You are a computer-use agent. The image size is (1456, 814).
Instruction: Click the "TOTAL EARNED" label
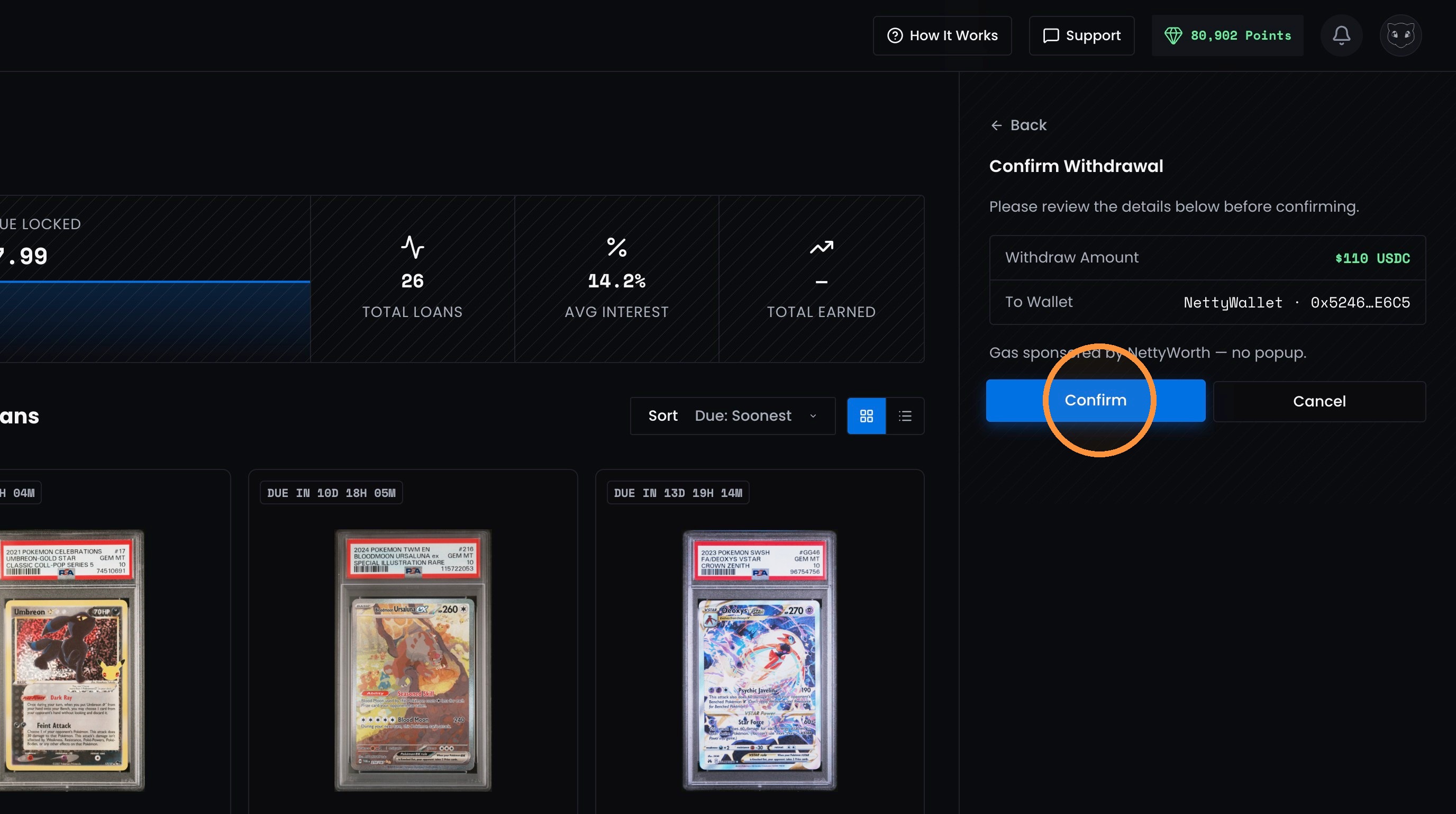(x=821, y=312)
